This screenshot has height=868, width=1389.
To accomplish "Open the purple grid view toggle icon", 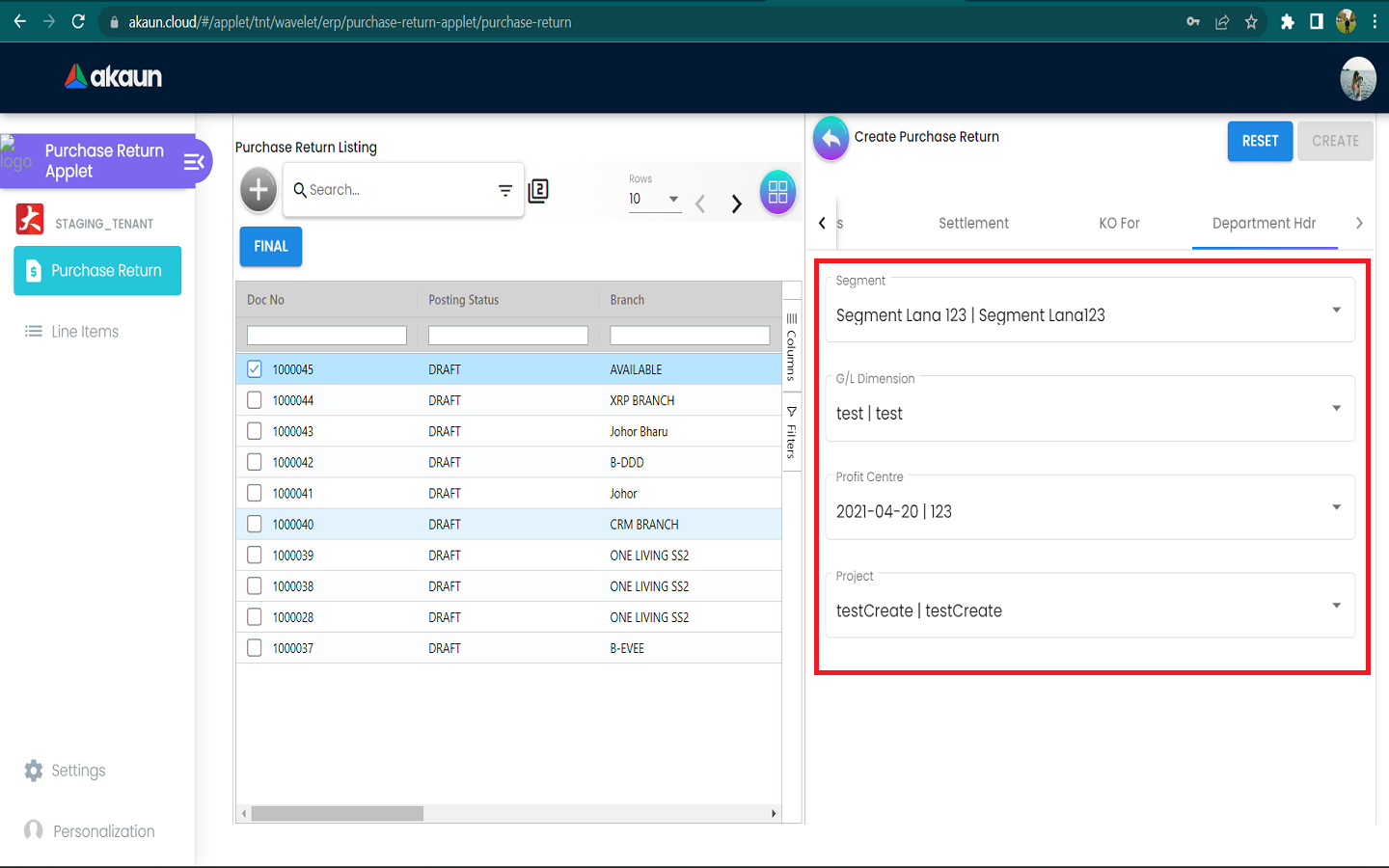I will click(x=777, y=192).
